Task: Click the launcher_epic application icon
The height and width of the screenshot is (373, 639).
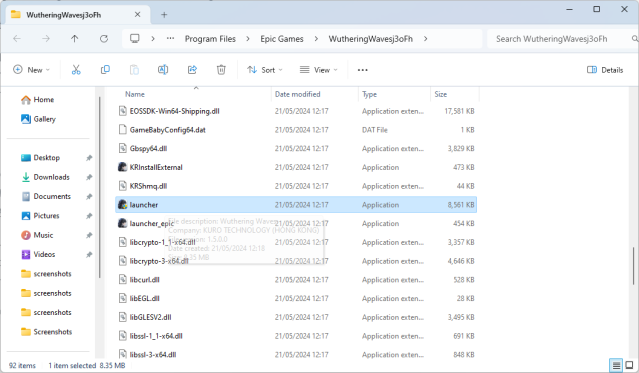Action: click(x=122, y=223)
